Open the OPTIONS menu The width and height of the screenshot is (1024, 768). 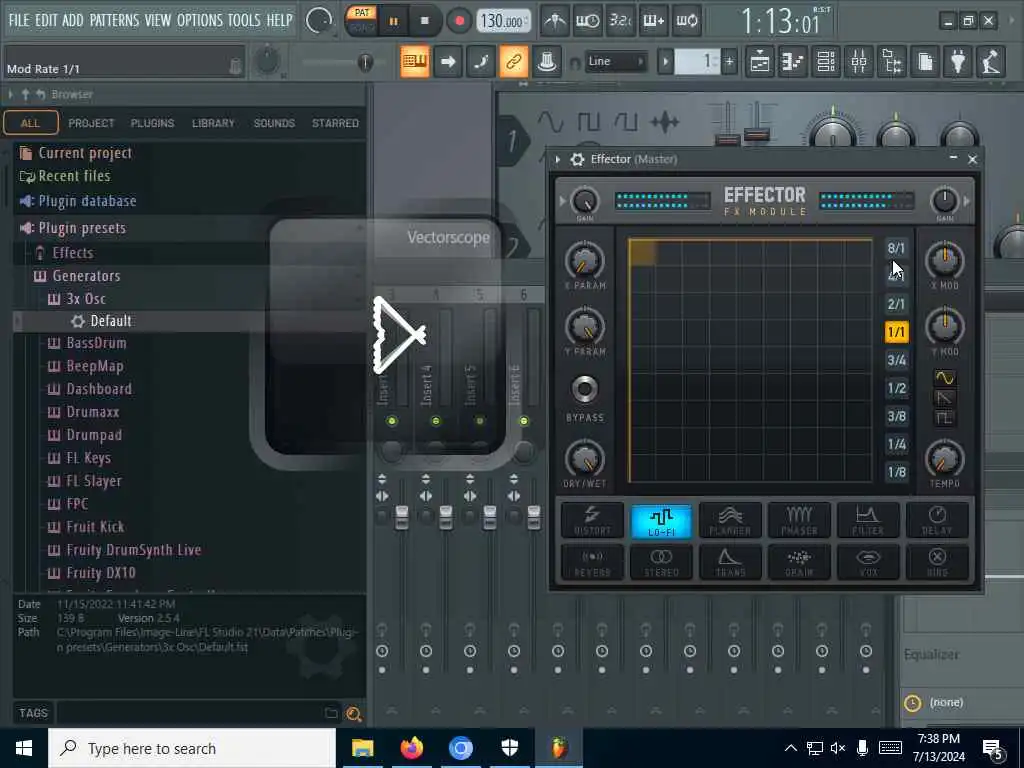tap(200, 20)
